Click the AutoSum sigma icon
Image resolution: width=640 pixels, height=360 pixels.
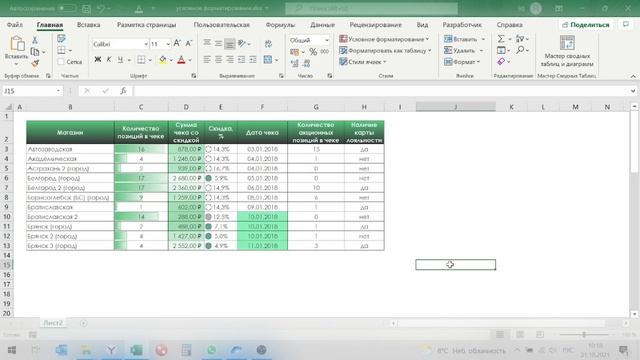tap(501, 39)
